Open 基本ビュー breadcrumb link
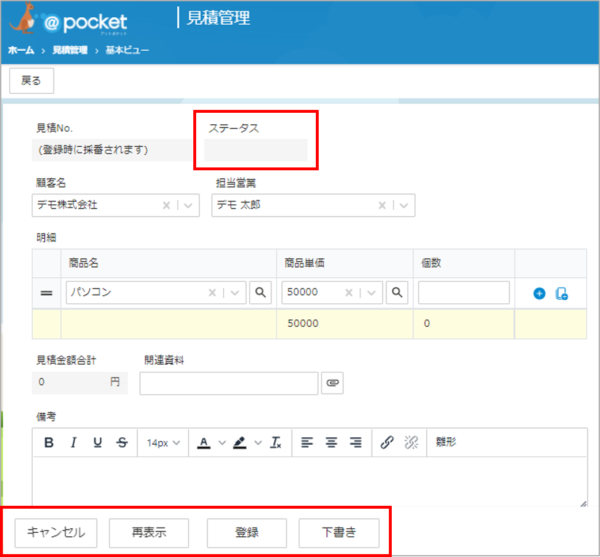This screenshot has width=600, height=557. (x=127, y=50)
